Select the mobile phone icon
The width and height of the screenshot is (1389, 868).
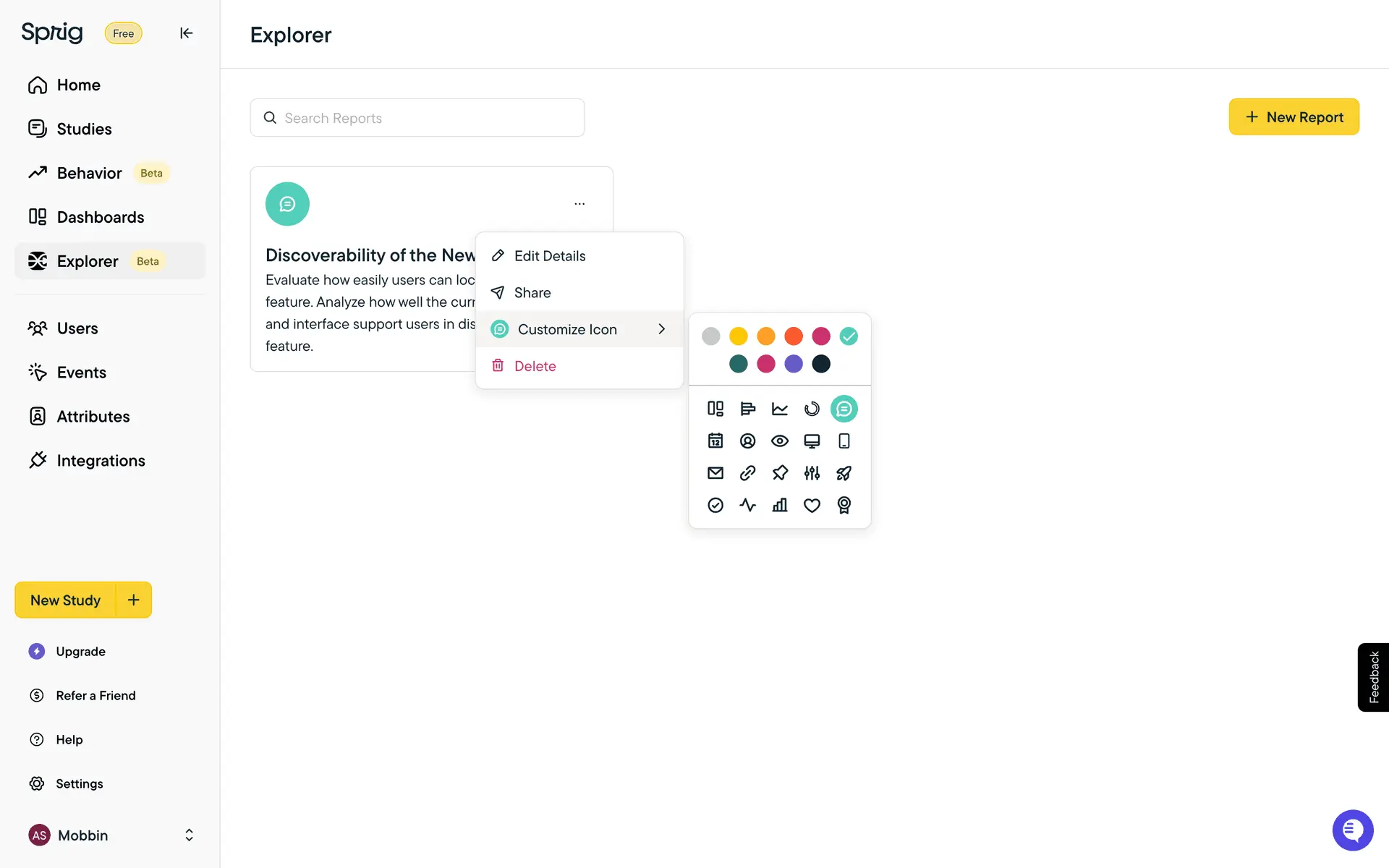tap(844, 441)
